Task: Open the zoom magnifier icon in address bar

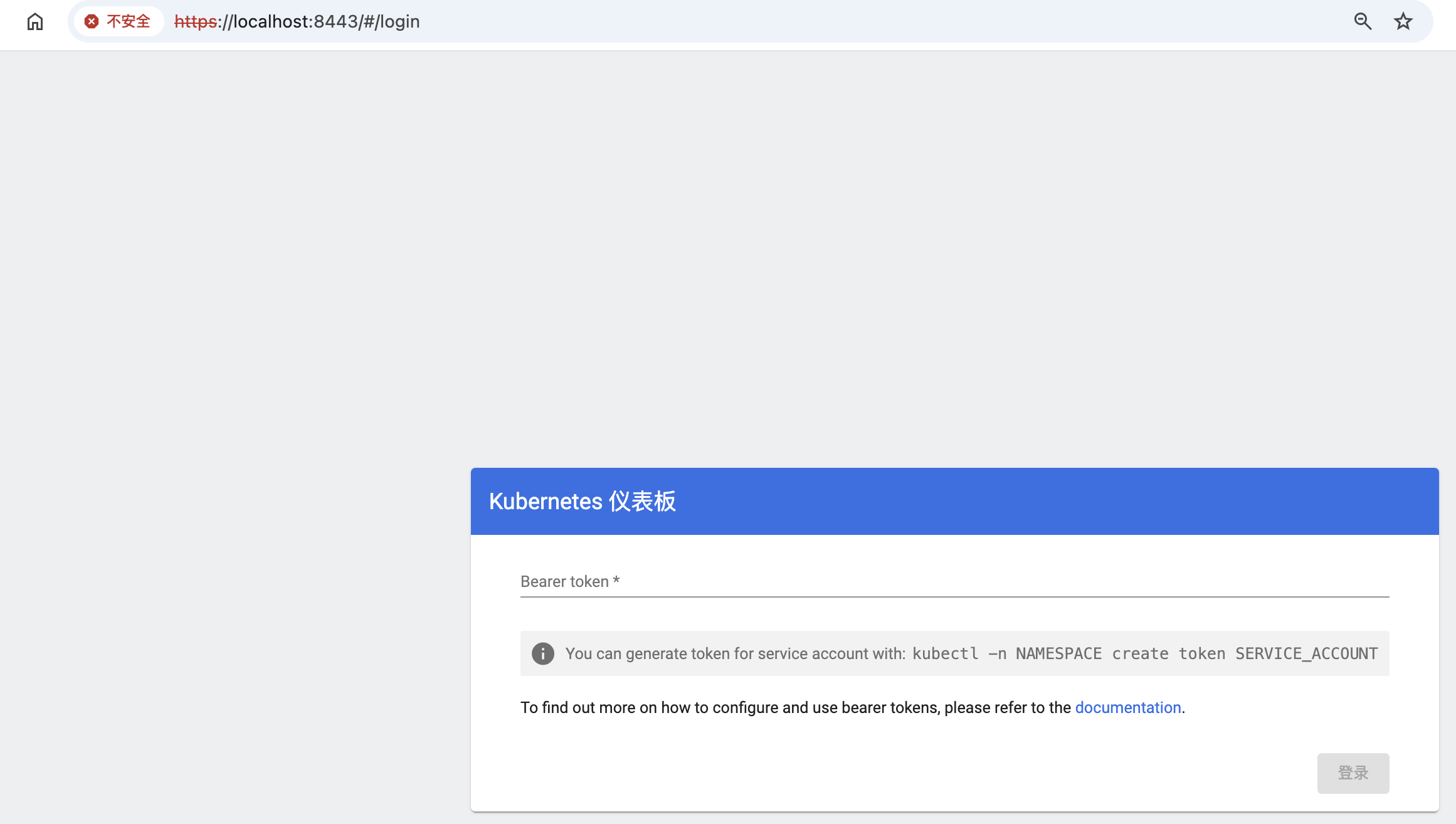Action: click(1362, 21)
